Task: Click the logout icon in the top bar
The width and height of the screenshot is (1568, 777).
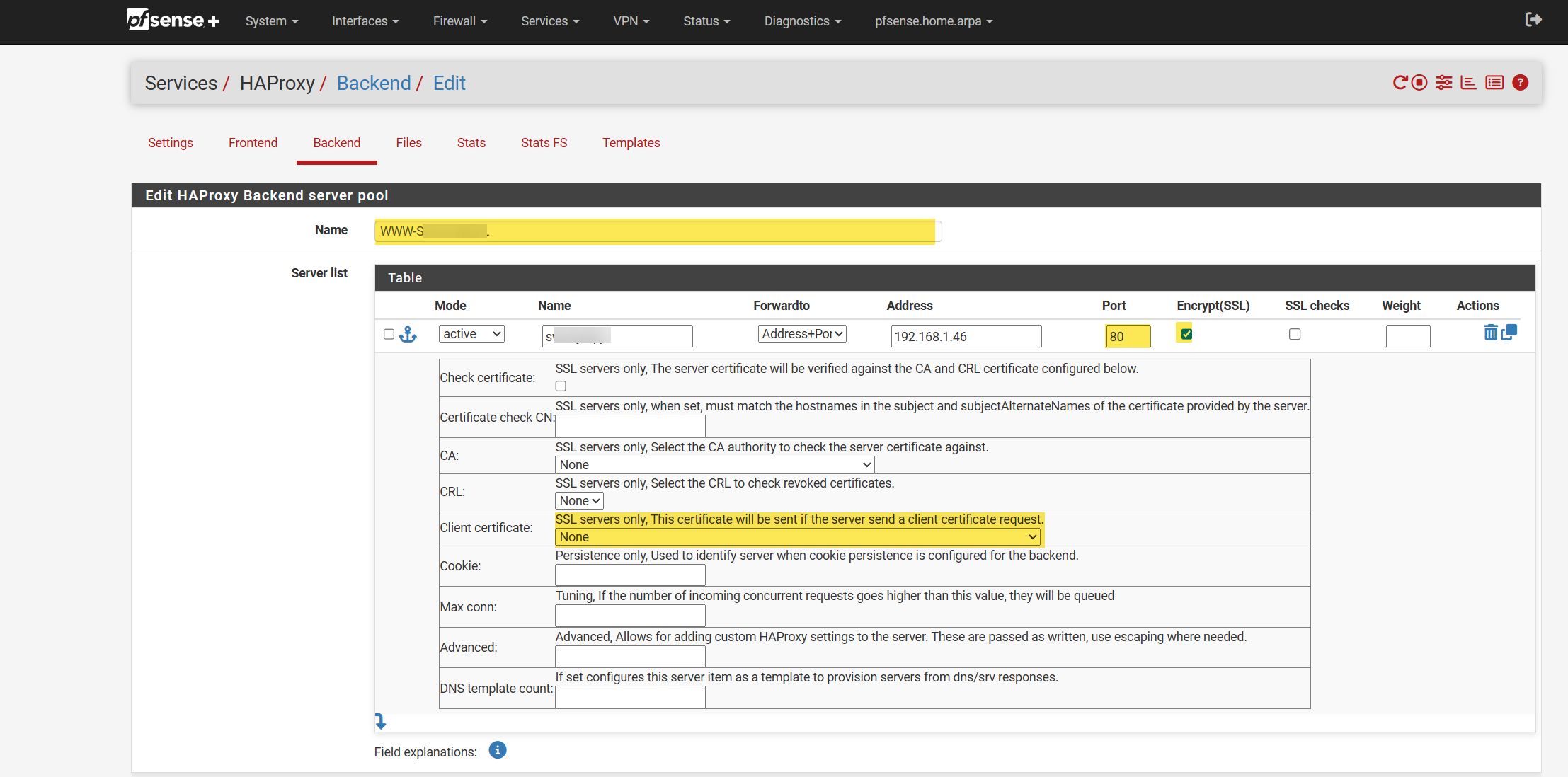Action: pos(1533,20)
